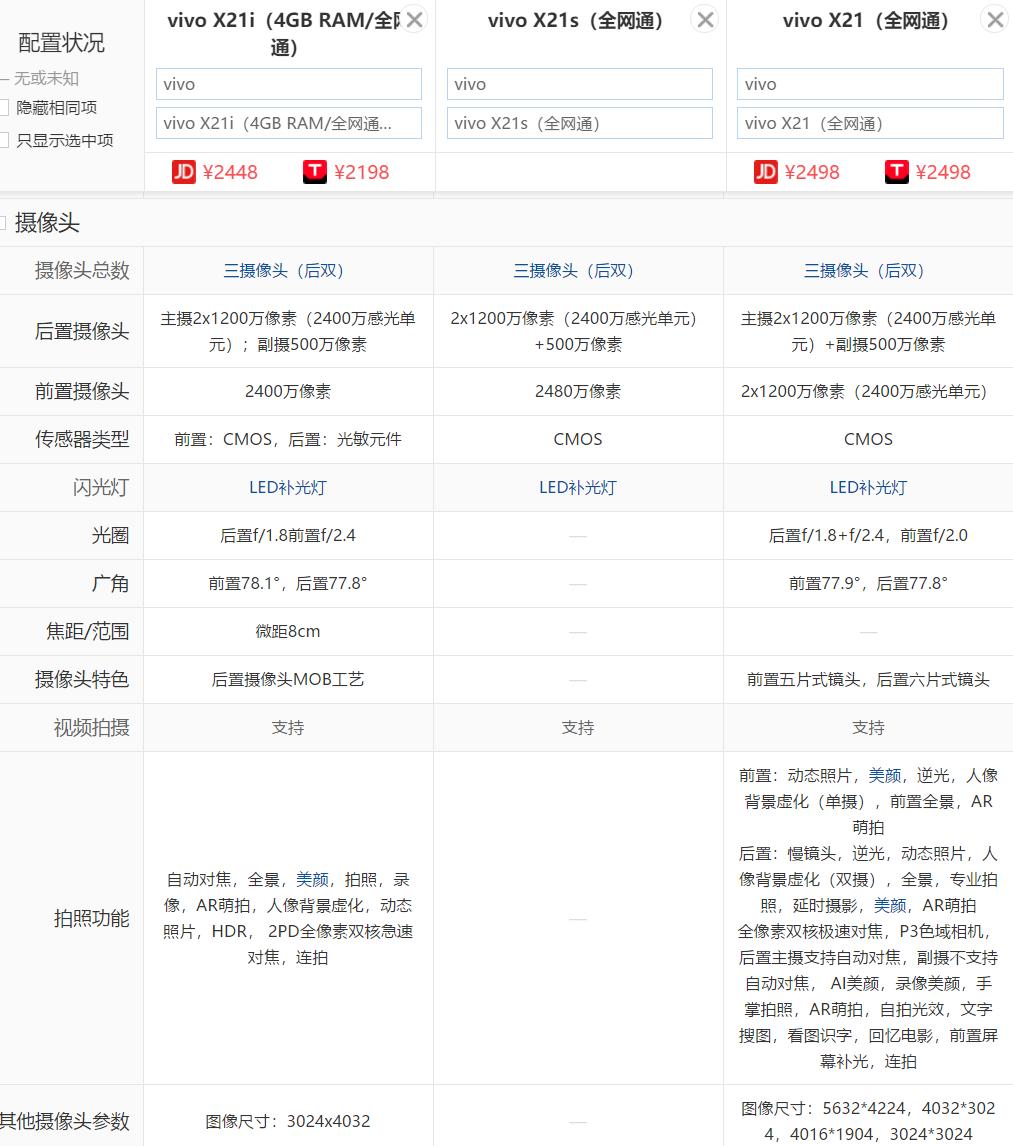
Task: Click the red Taobao icon under vivo X21i
Action: 314,171
